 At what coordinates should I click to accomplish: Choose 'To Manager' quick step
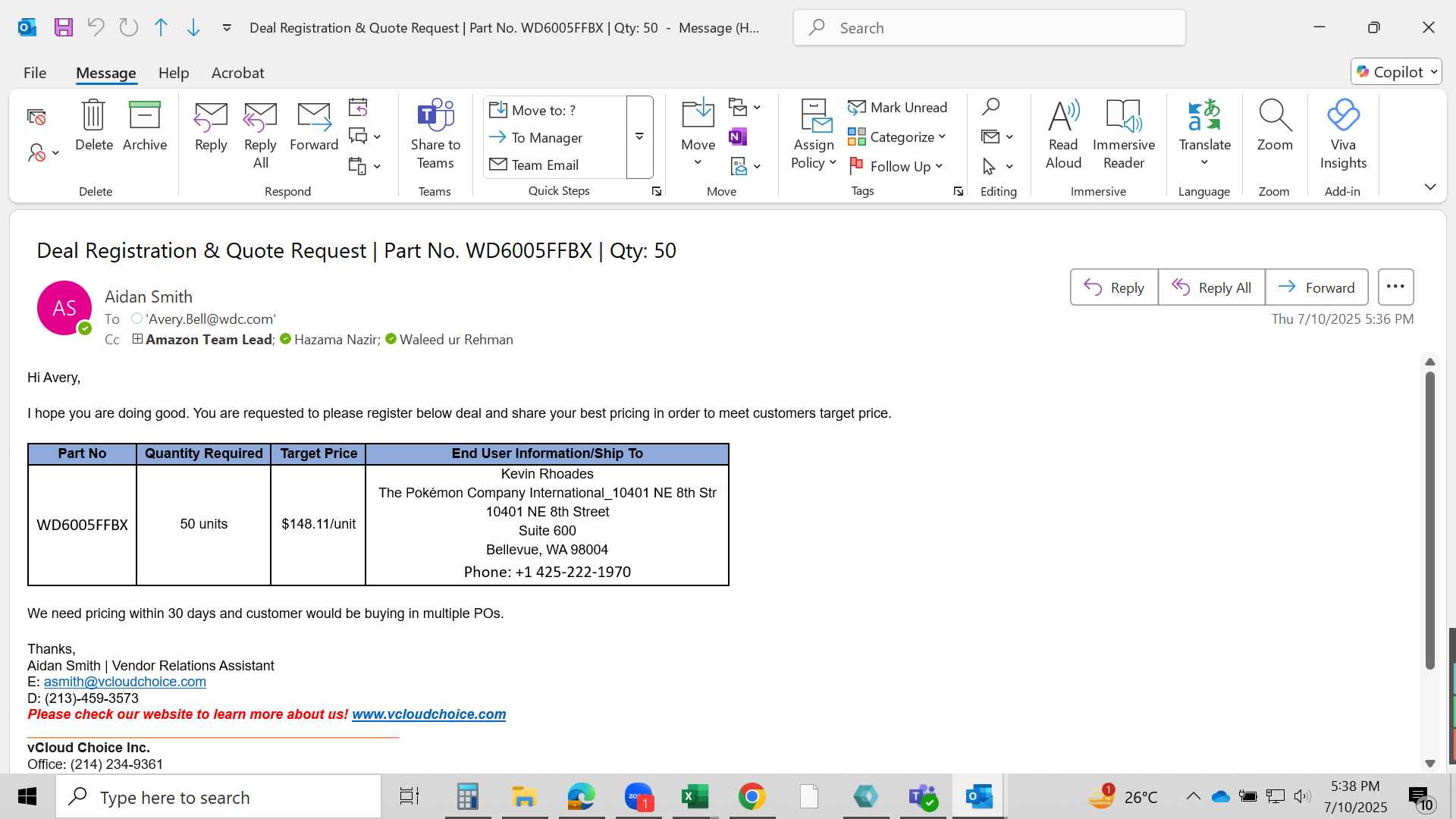(556, 137)
